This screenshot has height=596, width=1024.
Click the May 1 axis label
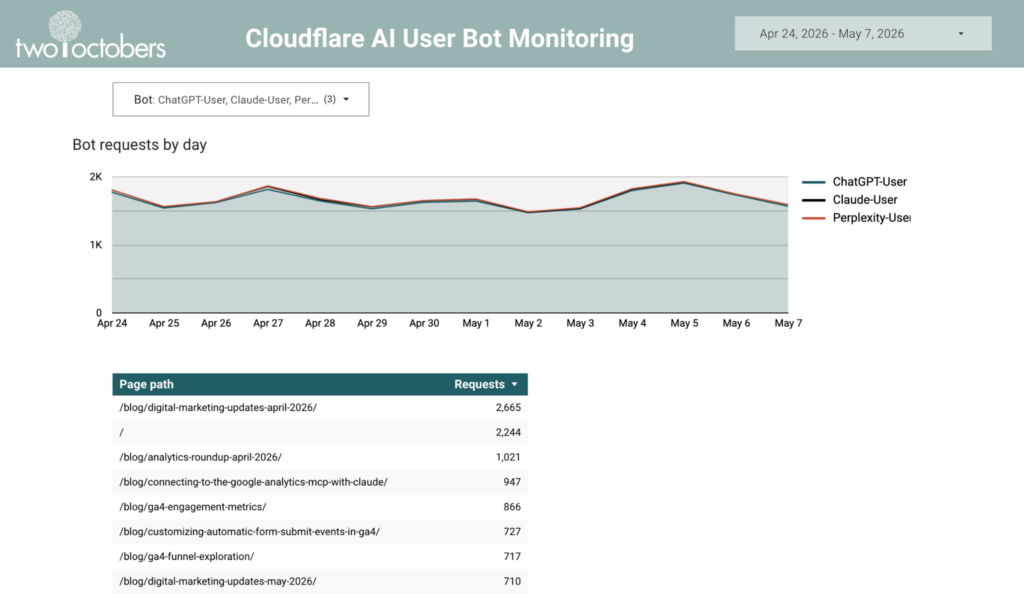click(476, 323)
